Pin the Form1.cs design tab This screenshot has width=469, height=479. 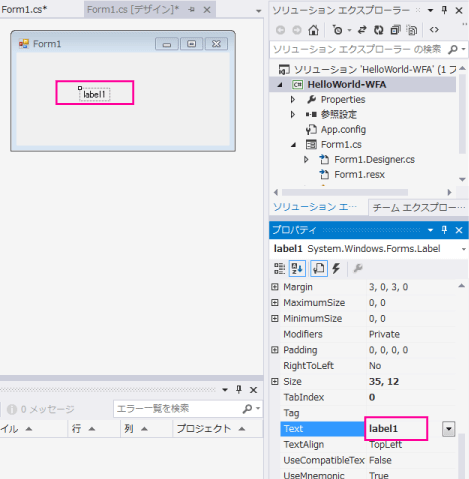[x=191, y=10]
